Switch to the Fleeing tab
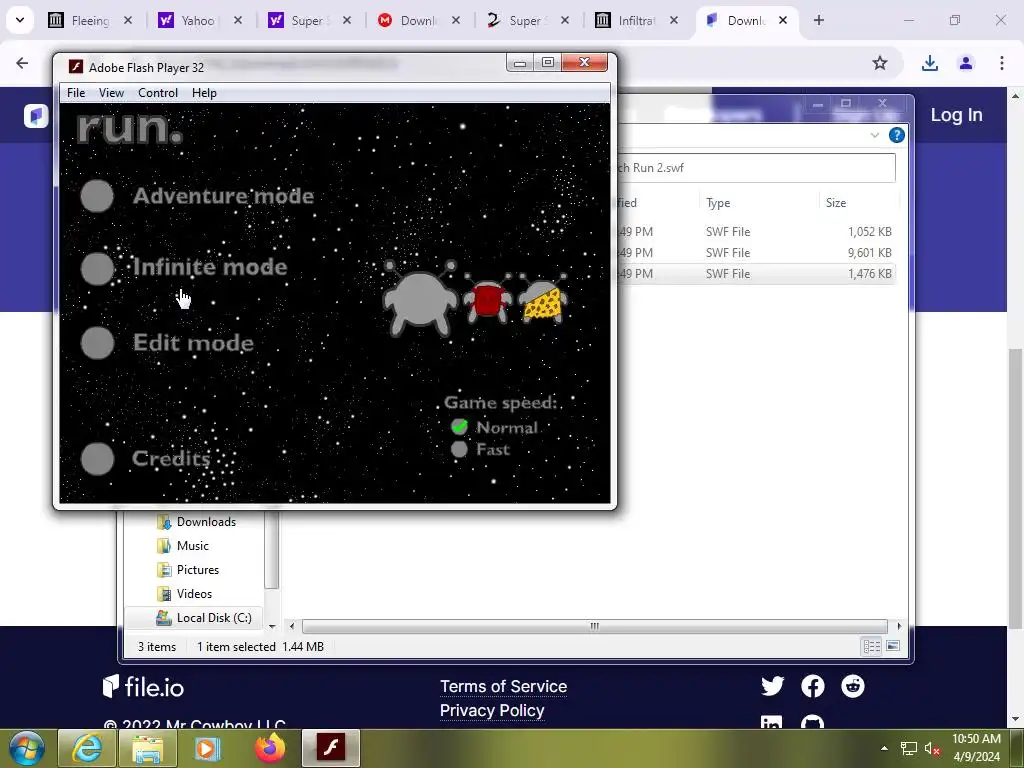 click(x=90, y=20)
